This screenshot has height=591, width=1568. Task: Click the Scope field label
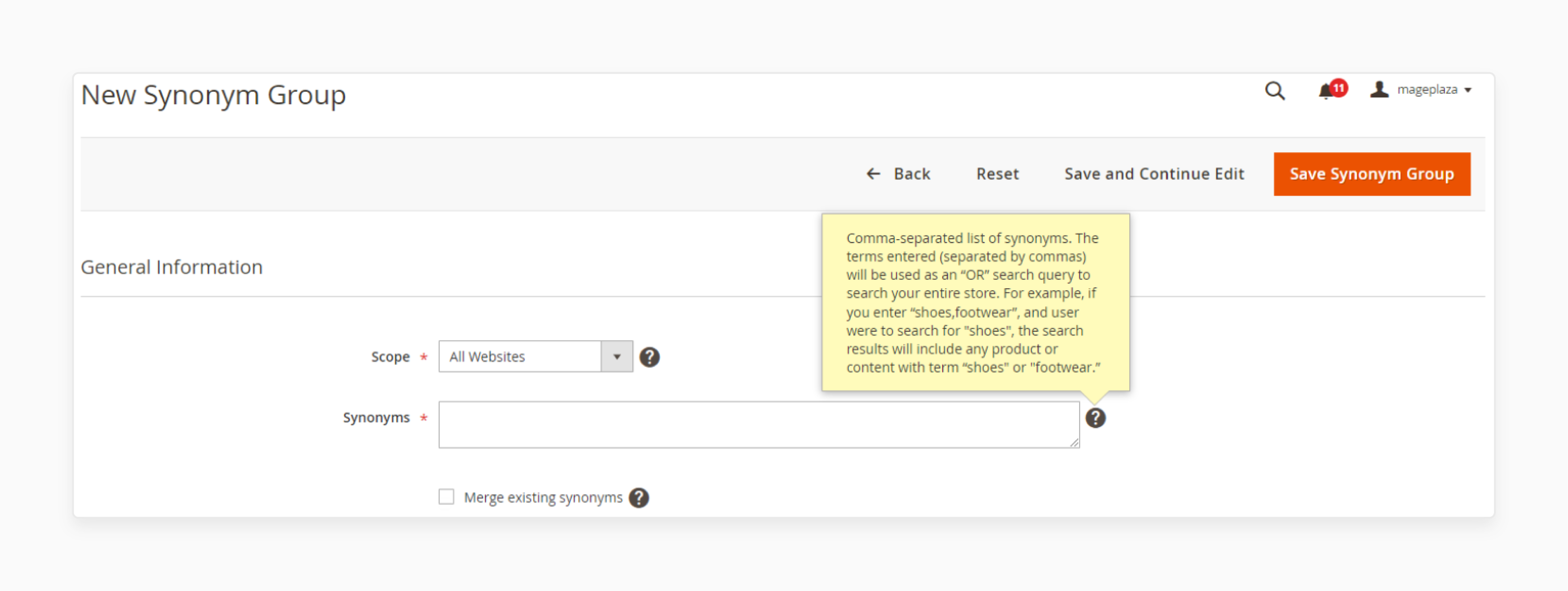click(390, 357)
